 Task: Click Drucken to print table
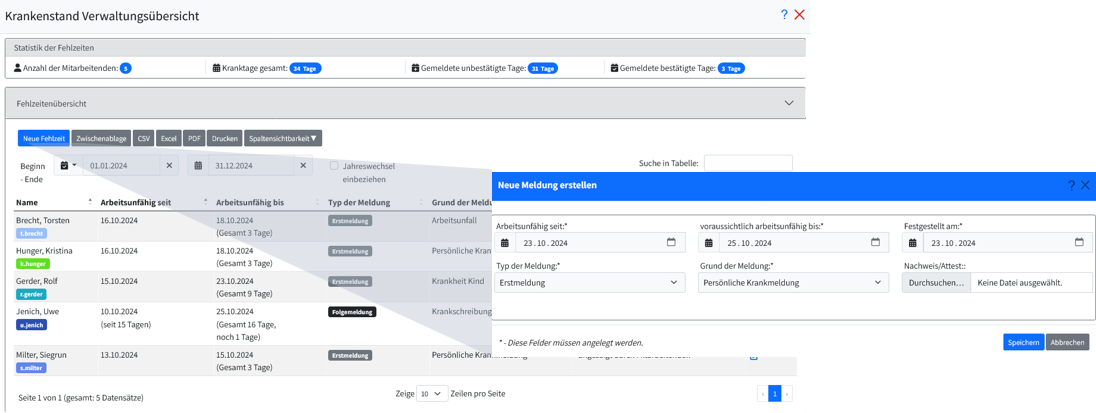224,138
